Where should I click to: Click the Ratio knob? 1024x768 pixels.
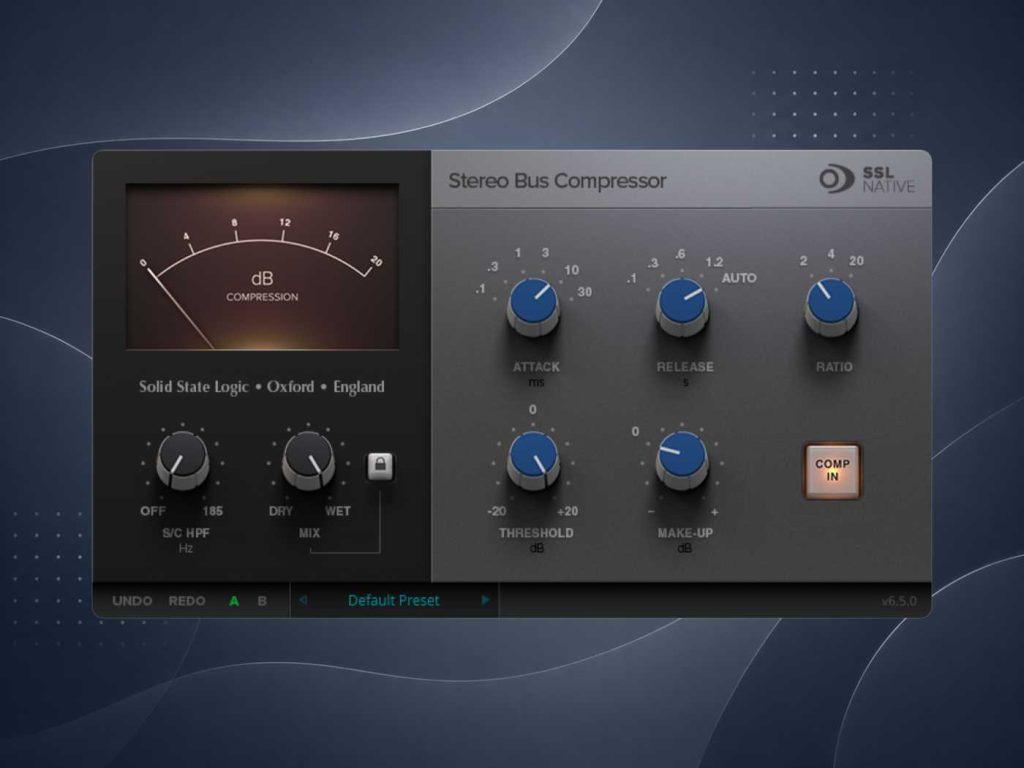tap(831, 306)
